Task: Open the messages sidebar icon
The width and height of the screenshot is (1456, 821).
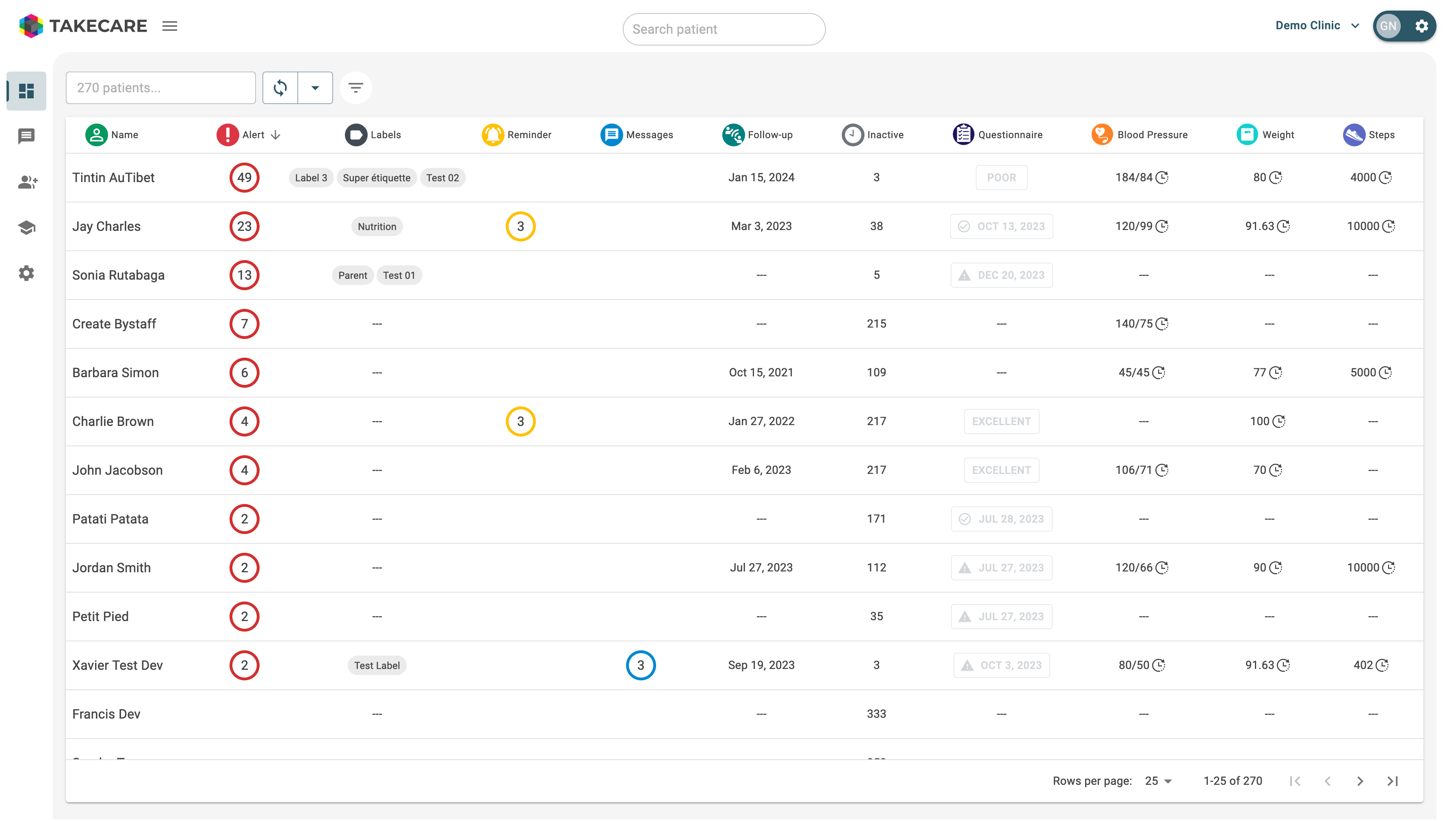Action: pos(26,136)
